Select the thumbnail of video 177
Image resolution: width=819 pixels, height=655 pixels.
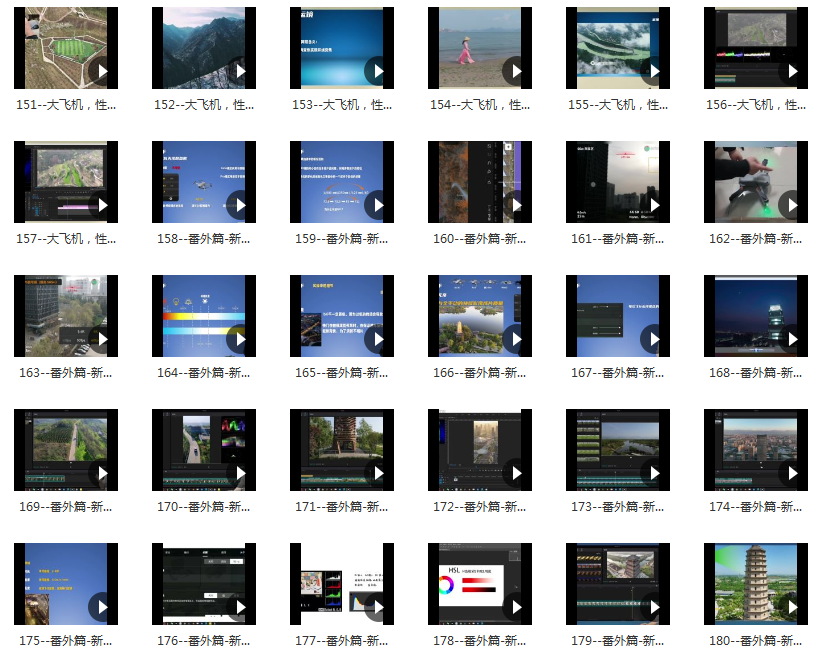click(x=336, y=584)
